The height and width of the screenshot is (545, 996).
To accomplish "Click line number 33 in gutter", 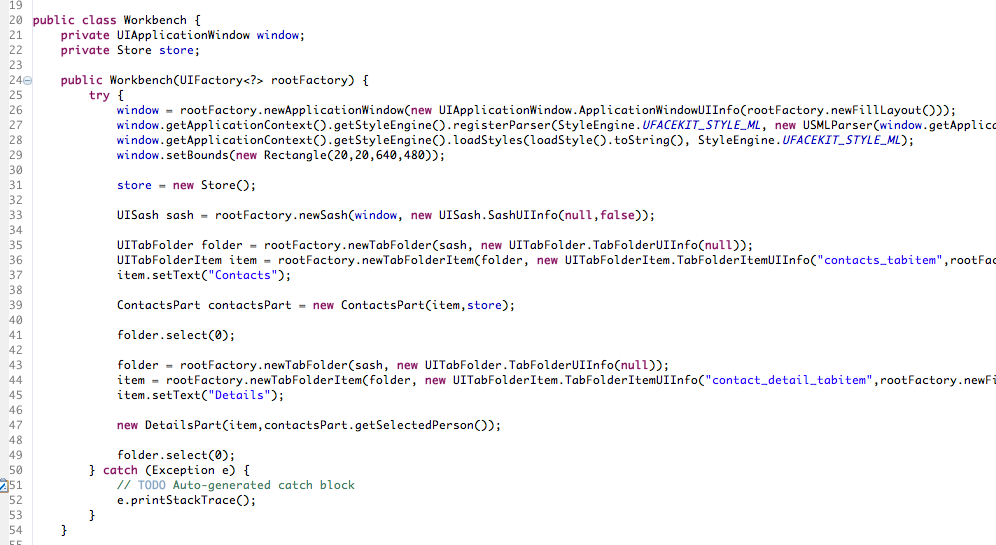I will pos(15,215).
